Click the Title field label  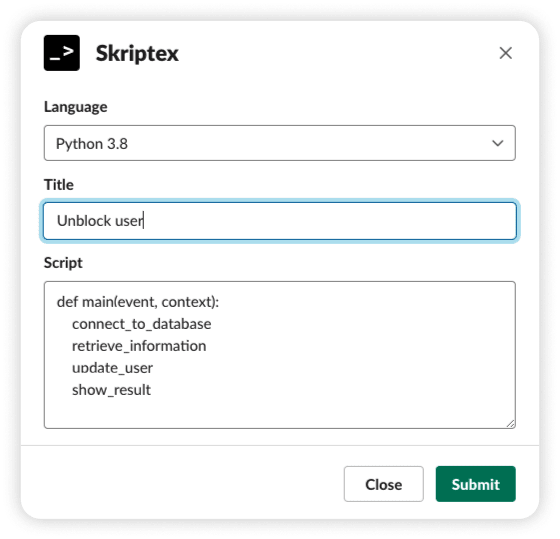click(x=59, y=185)
